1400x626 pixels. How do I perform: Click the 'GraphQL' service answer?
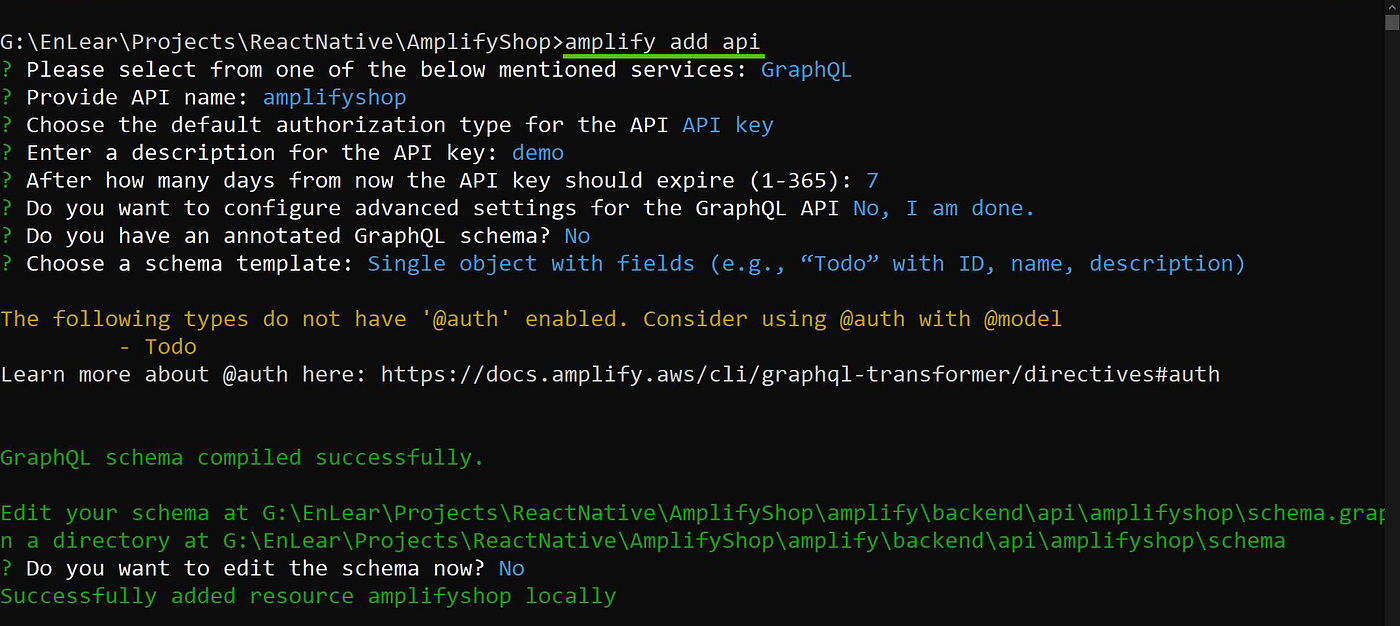[x=806, y=70]
